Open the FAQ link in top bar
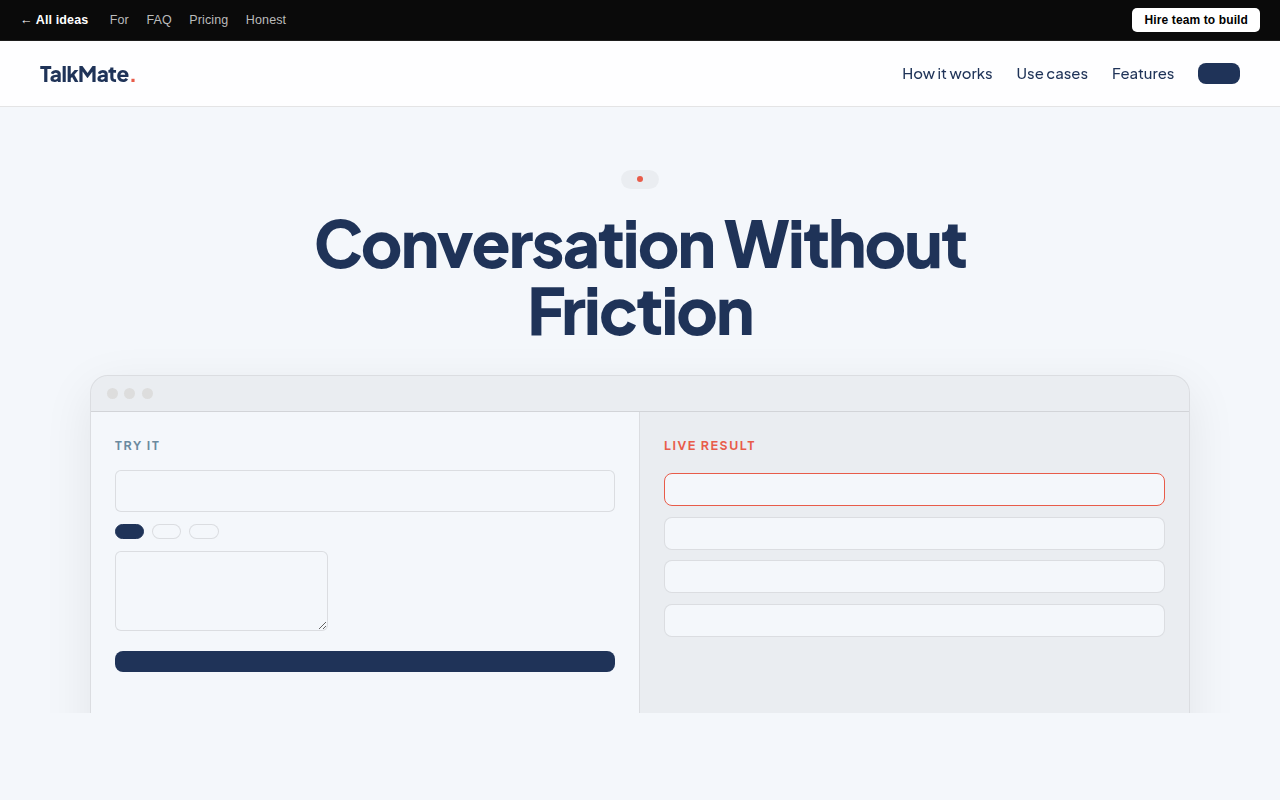Image resolution: width=1280 pixels, height=800 pixels. 159,20
